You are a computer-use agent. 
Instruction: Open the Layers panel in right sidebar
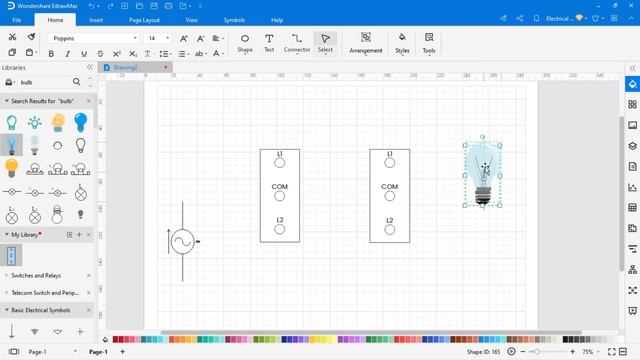(x=632, y=146)
